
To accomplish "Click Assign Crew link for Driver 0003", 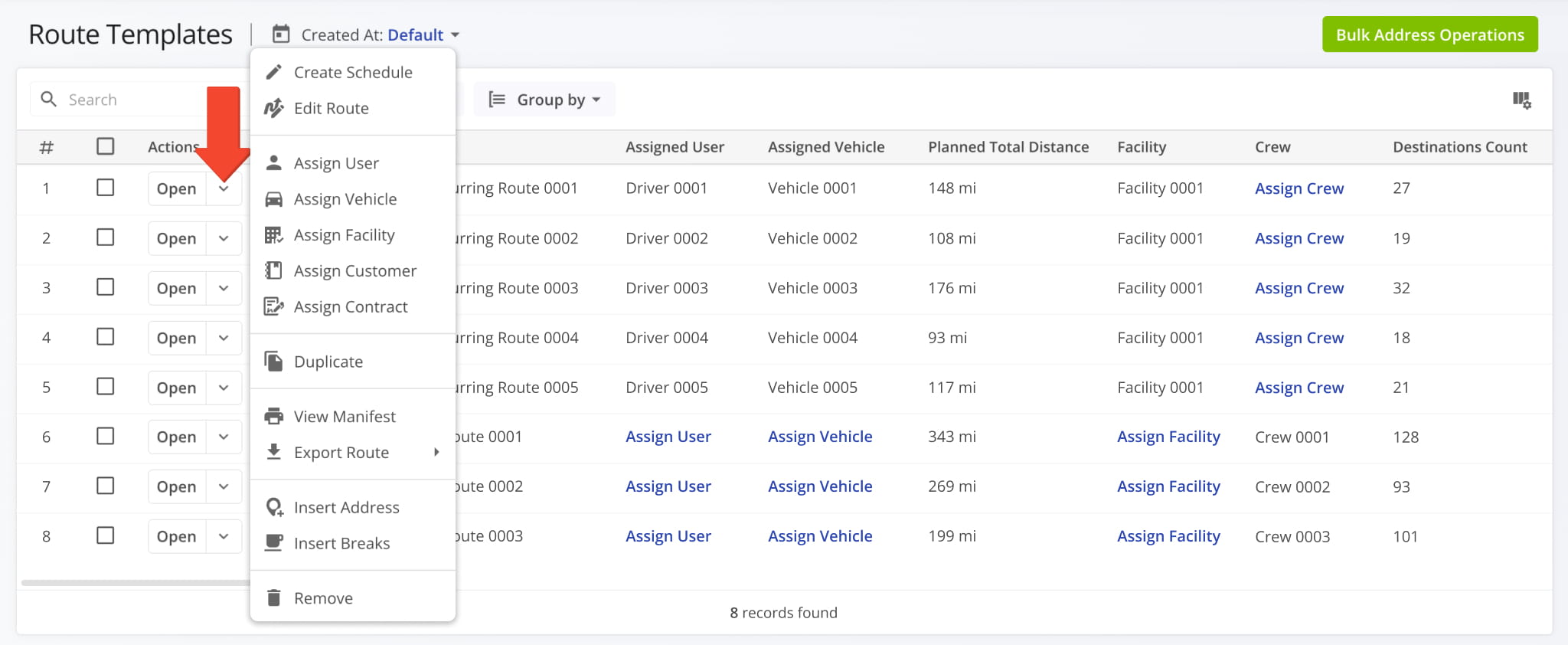I will [1299, 288].
